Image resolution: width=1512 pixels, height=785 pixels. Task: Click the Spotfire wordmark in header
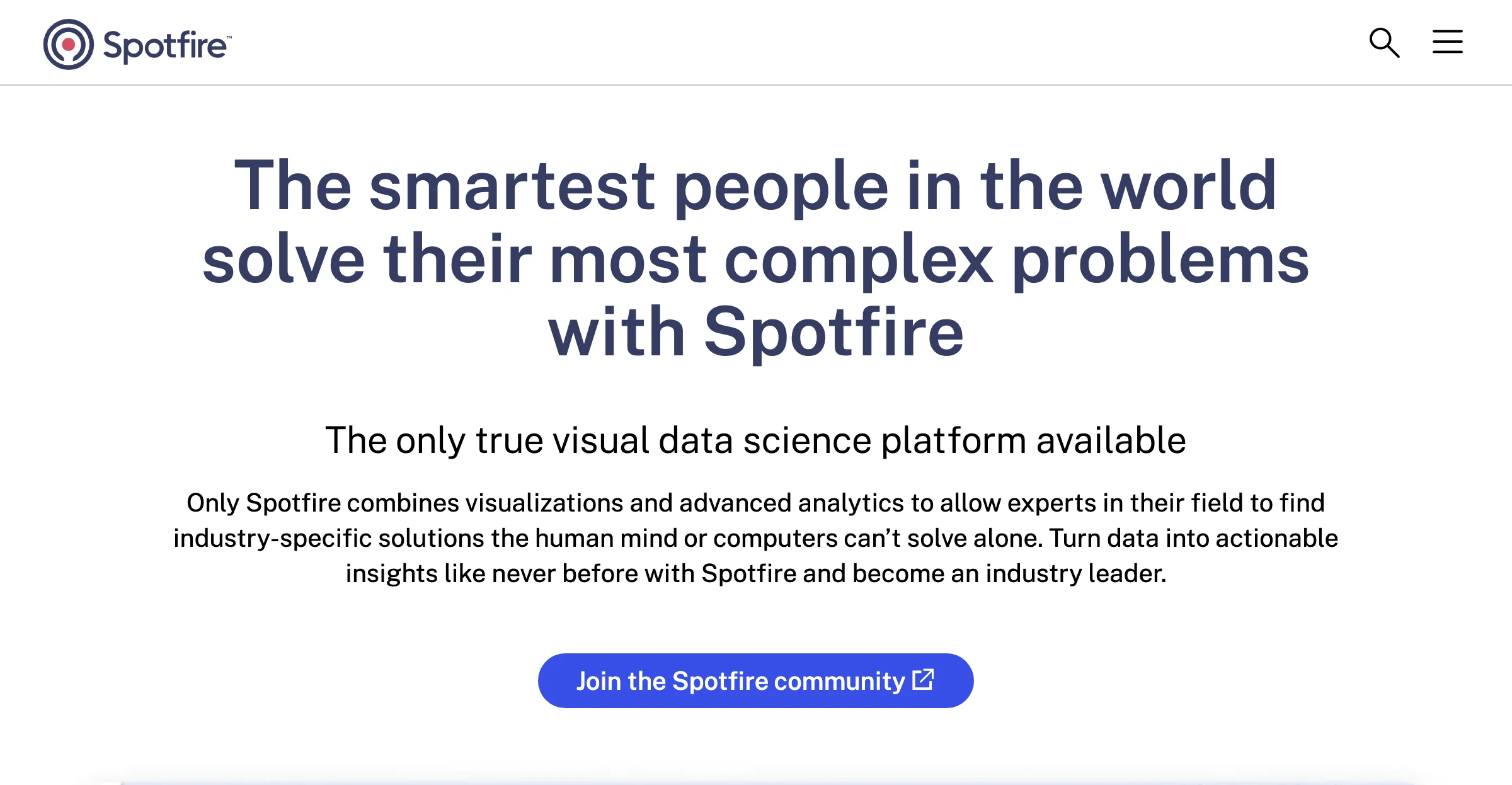[164, 46]
